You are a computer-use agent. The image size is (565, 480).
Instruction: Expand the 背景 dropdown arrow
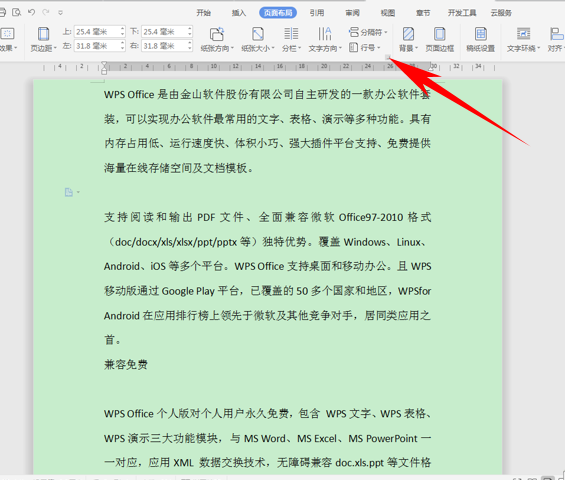(x=417, y=48)
